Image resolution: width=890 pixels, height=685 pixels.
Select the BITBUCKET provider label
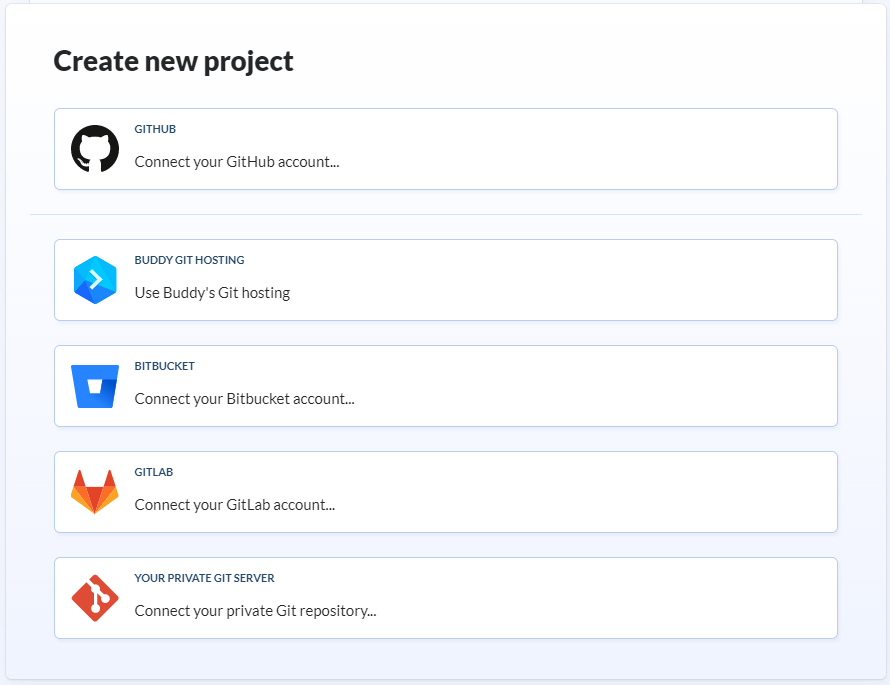[164, 367]
